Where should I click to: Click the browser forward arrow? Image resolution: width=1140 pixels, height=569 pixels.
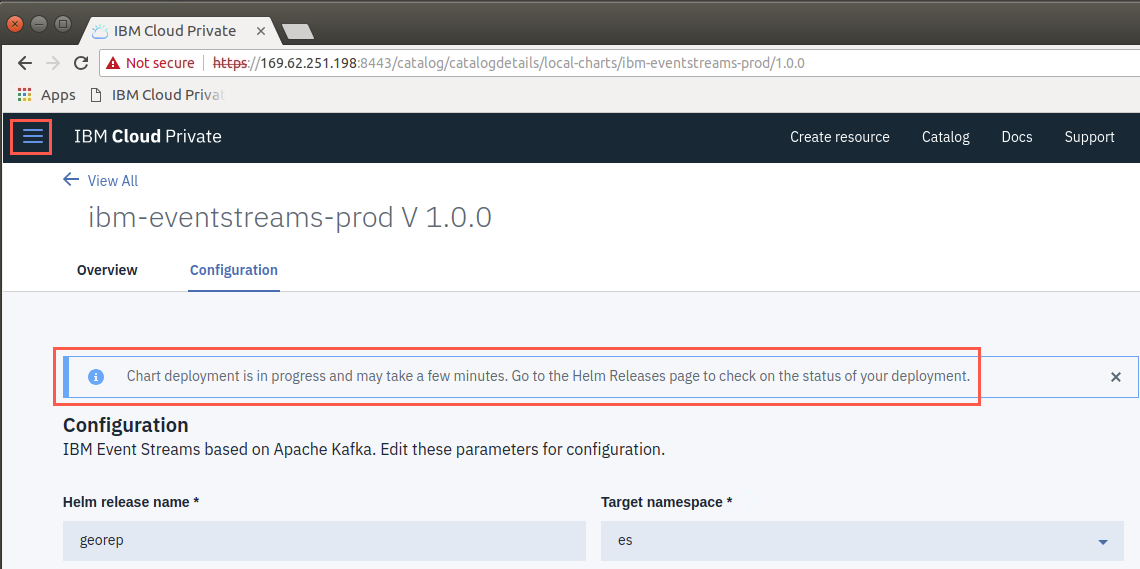(53, 63)
